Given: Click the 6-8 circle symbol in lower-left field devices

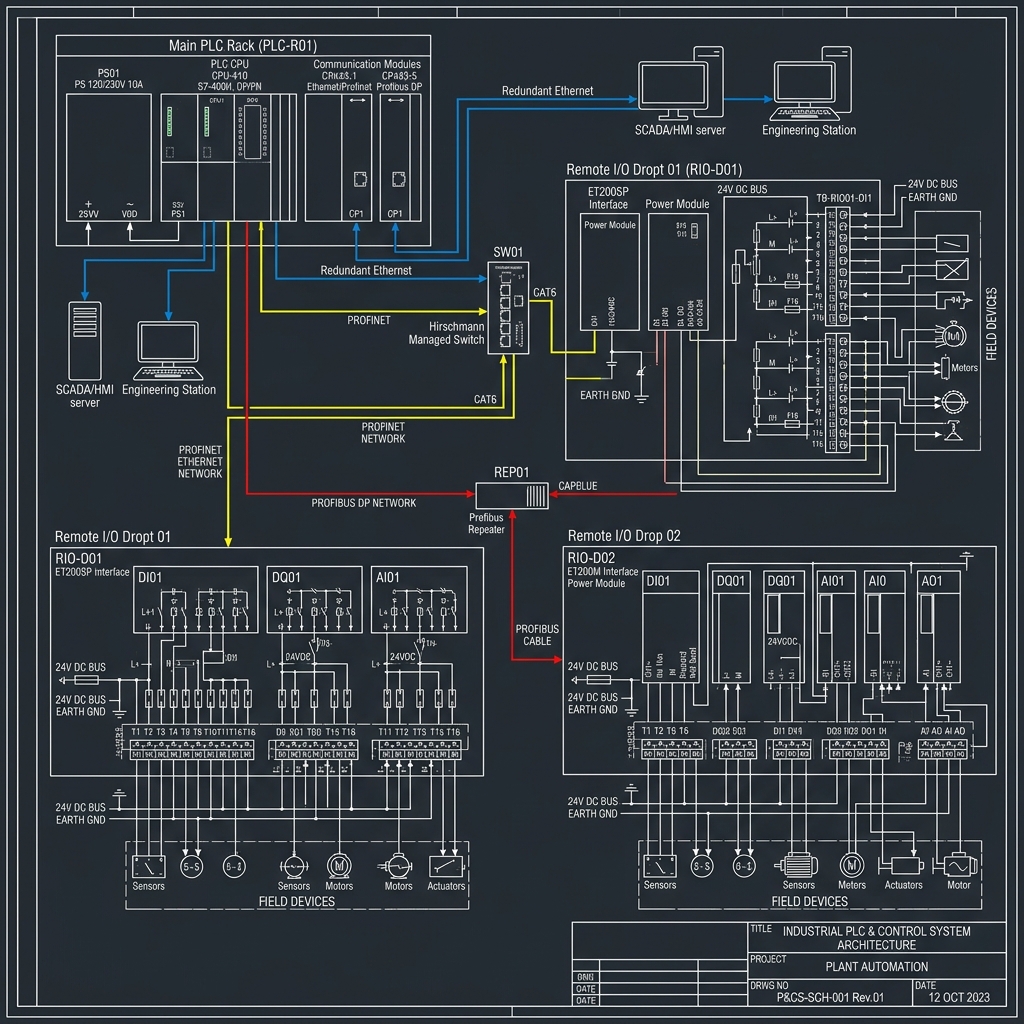Looking at the screenshot, I should click(x=234, y=867).
